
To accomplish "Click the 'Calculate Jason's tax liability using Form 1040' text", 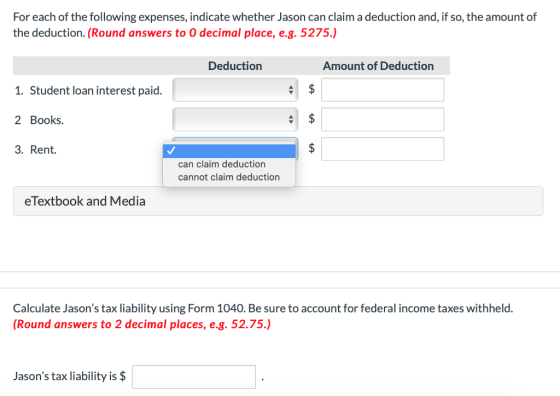I will pos(129,308).
